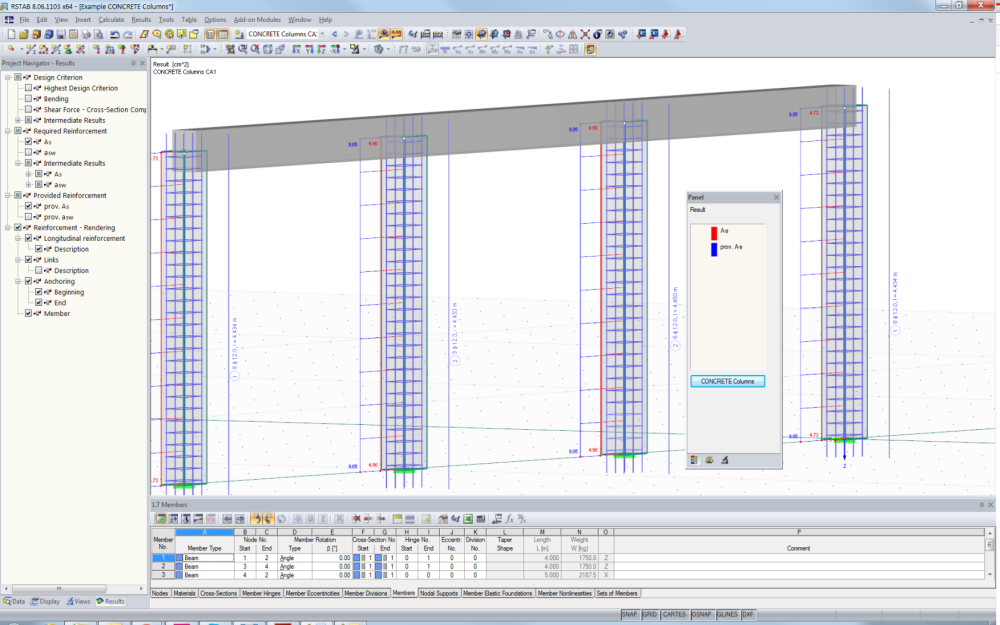Click the view in X direction icon
The height and width of the screenshot is (625, 1000).
297,49
